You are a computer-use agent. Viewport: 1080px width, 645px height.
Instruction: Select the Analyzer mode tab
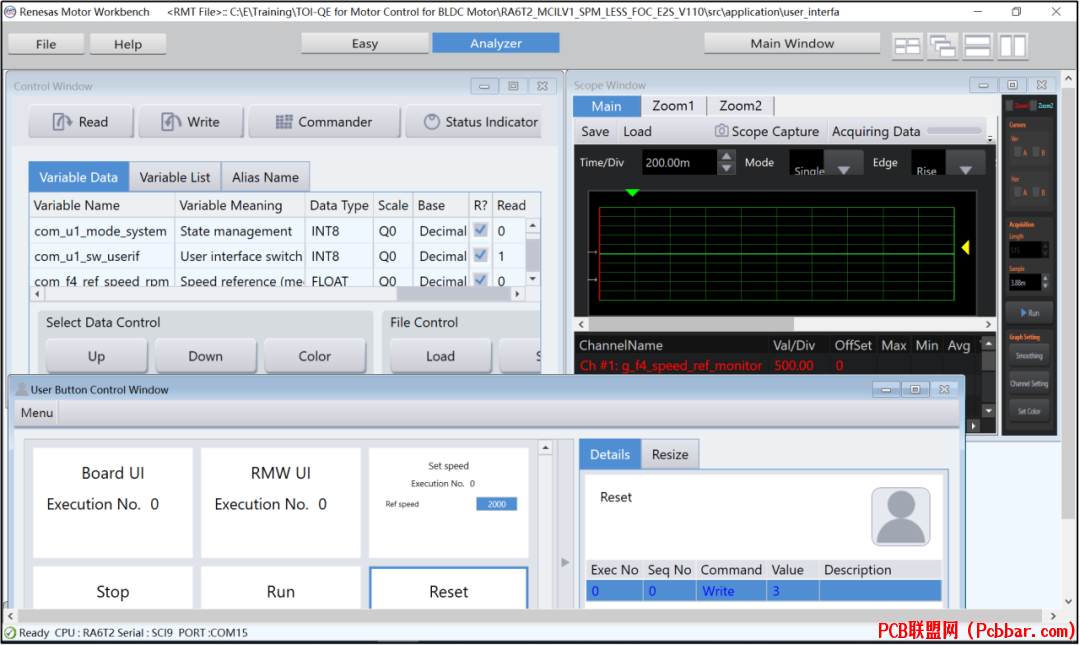496,43
